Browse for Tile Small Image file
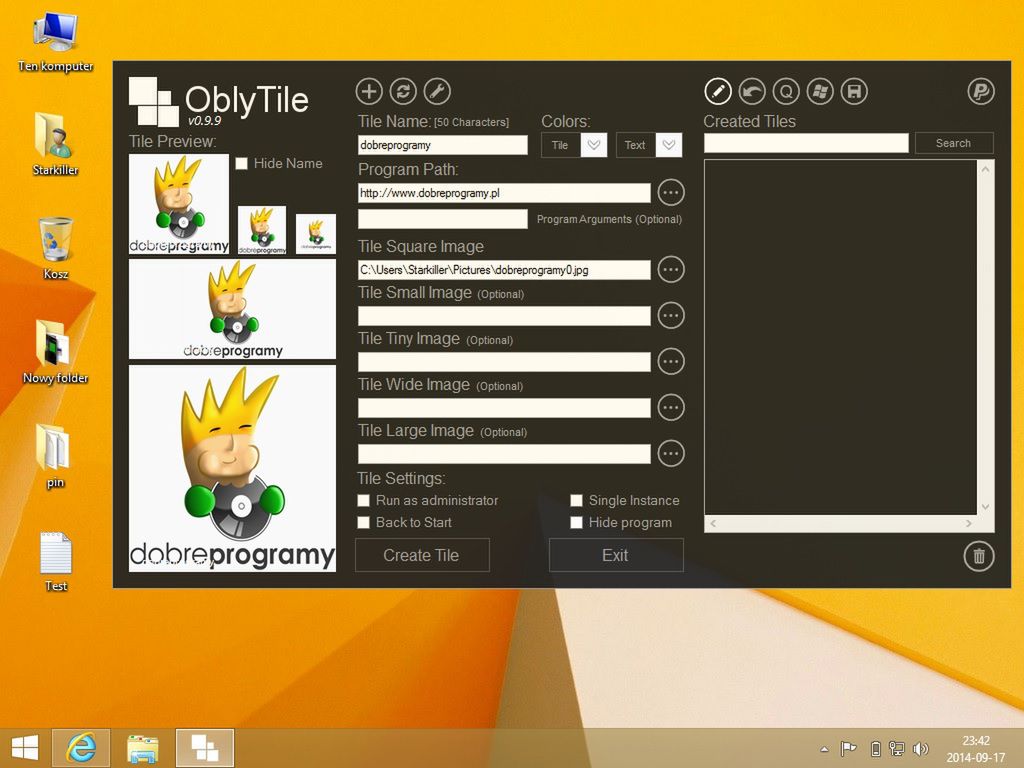Image resolution: width=1024 pixels, height=768 pixels. coord(671,315)
